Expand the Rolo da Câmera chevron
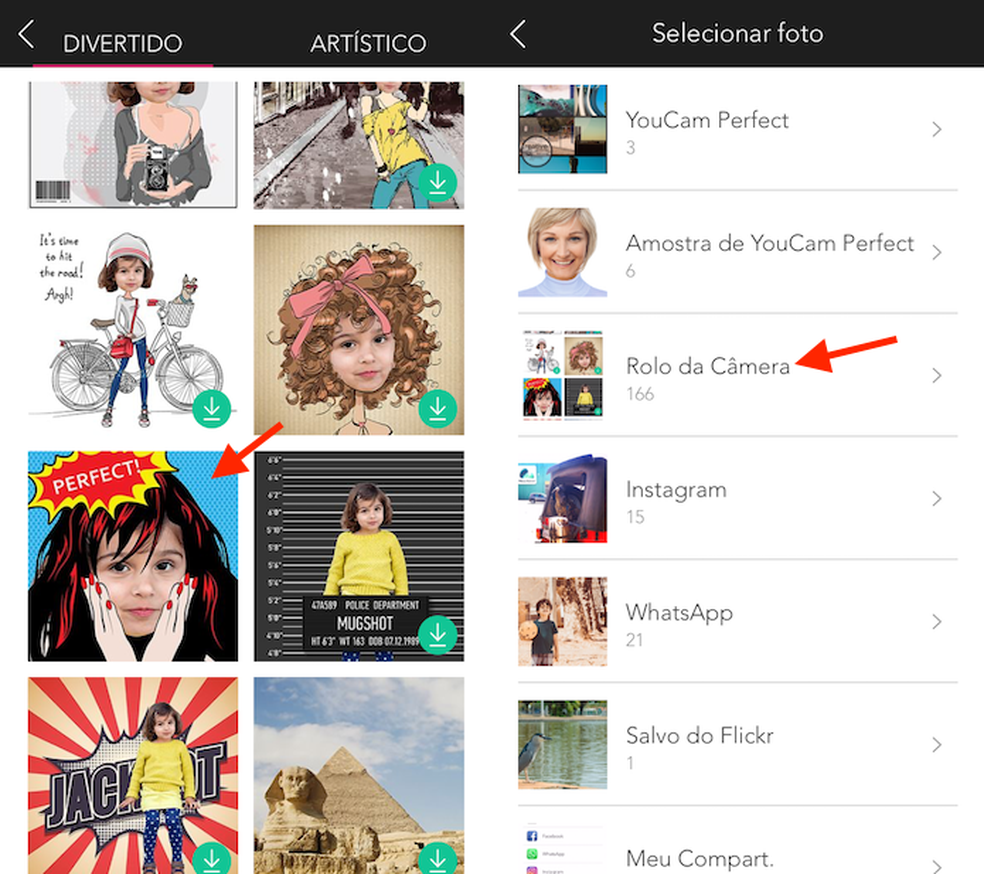The width and height of the screenshot is (984, 874). [937, 376]
